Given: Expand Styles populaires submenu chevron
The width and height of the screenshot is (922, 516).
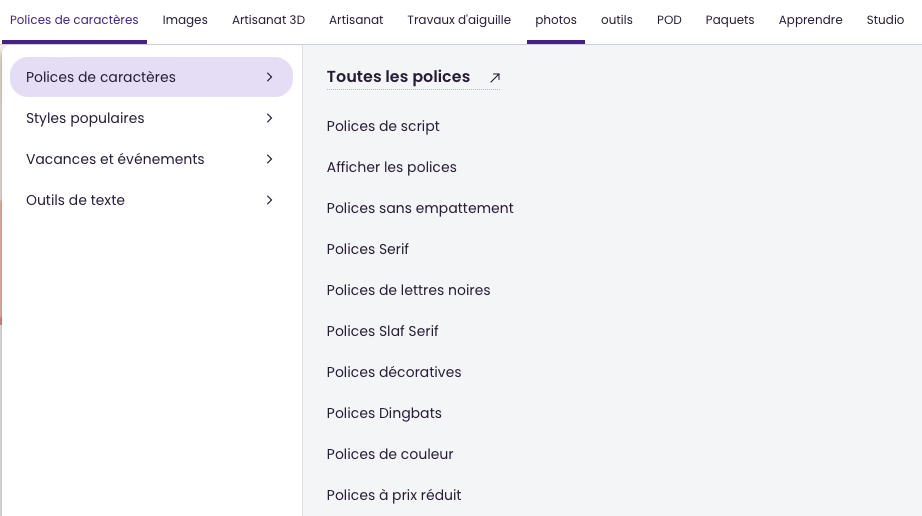Looking at the screenshot, I should (x=269, y=118).
